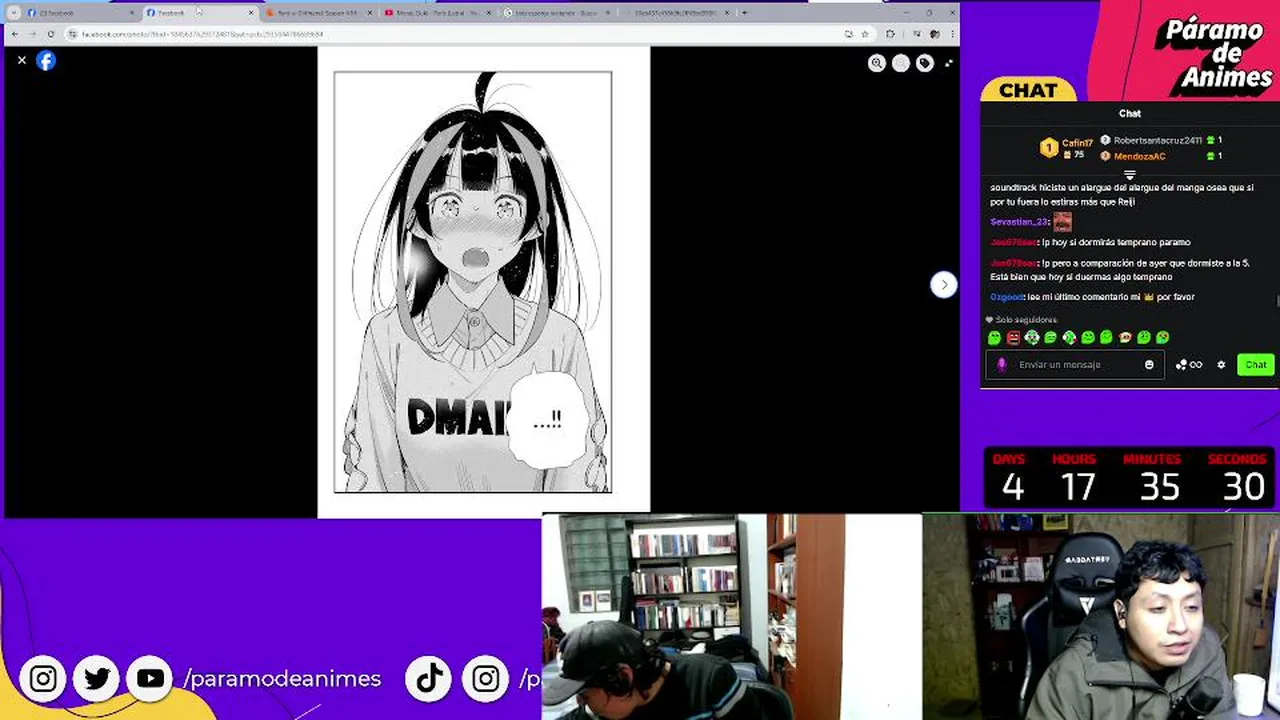Go to the next photo with right arrow
This screenshot has height=720, width=1280.
pos(943,285)
